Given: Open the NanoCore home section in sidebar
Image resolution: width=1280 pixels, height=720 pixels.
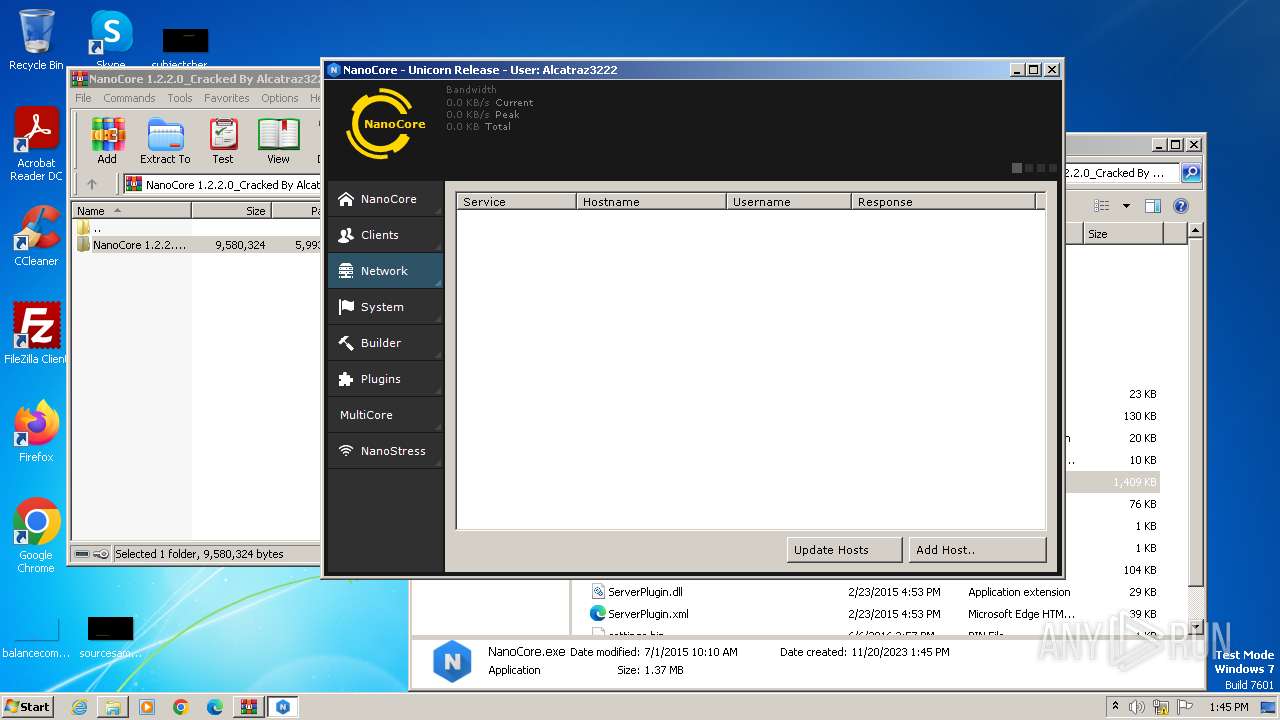Looking at the screenshot, I should point(385,199).
